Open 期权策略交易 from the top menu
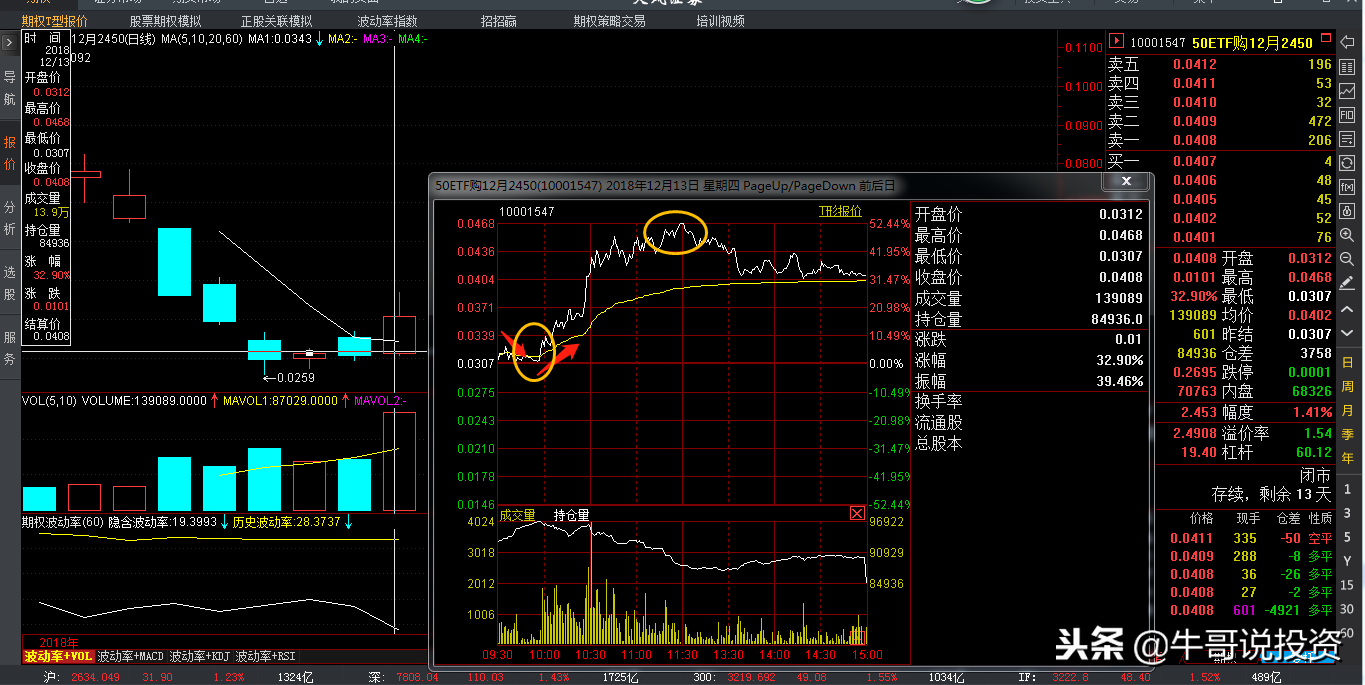The height and width of the screenshot is (685, 1365). tap(609, 21)
